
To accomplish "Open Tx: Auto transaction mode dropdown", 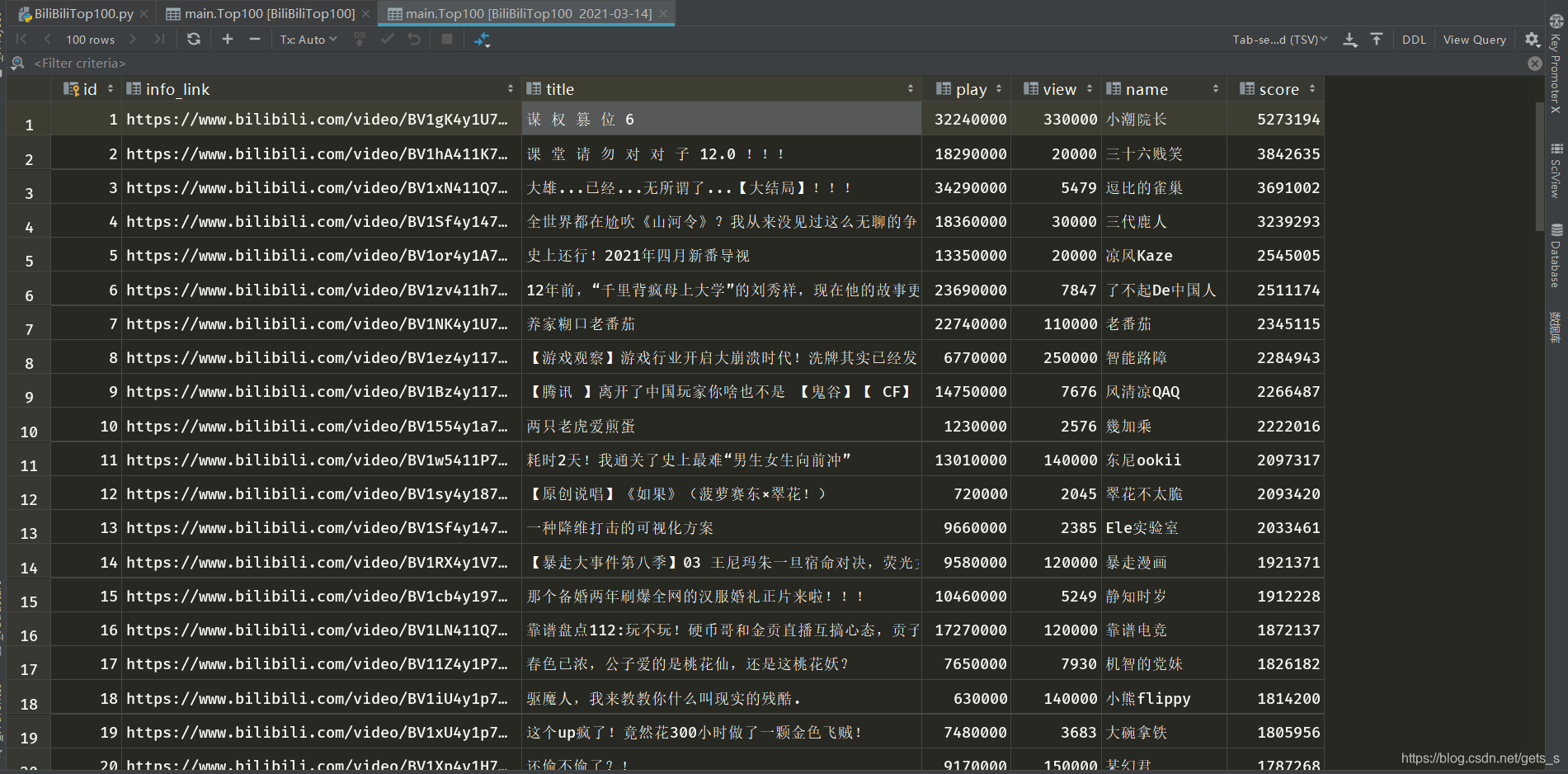I will 308,39.
